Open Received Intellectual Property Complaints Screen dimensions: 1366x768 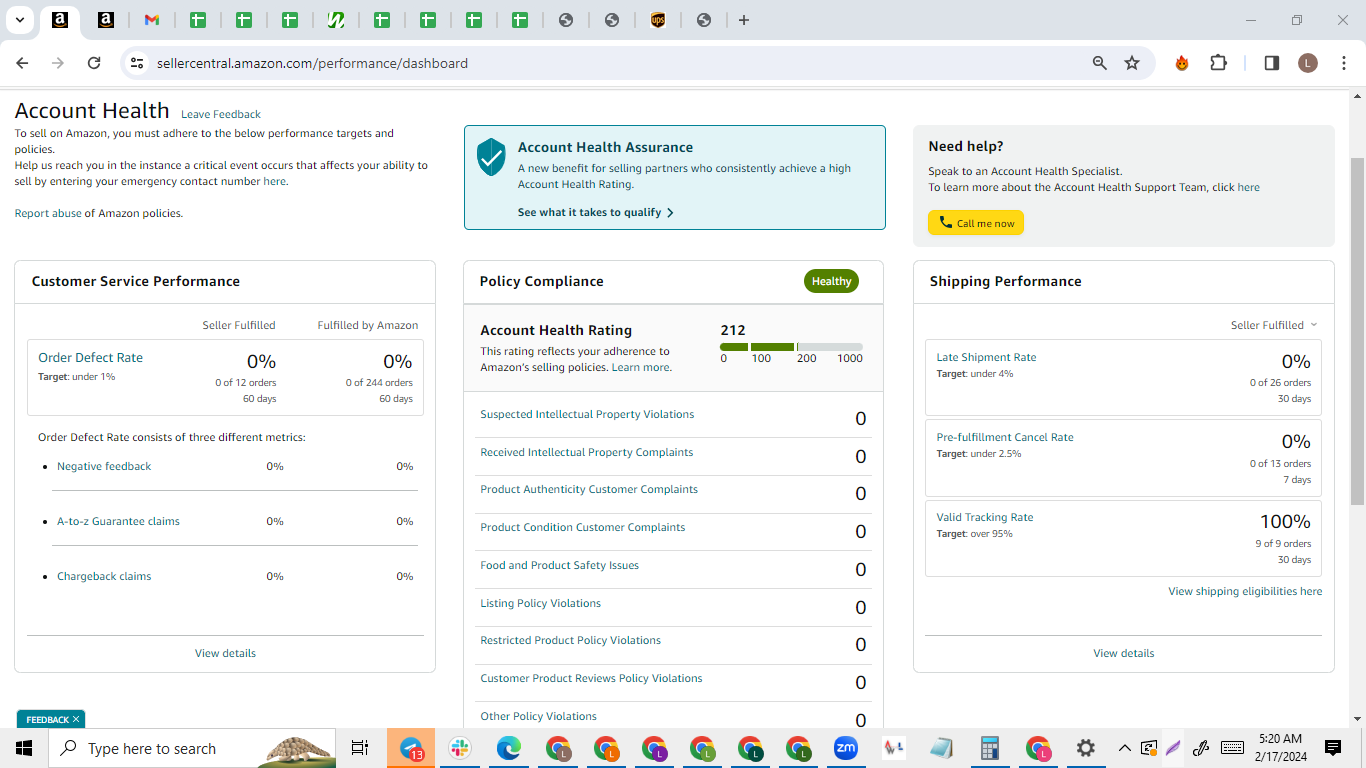(x=586, y=452)
